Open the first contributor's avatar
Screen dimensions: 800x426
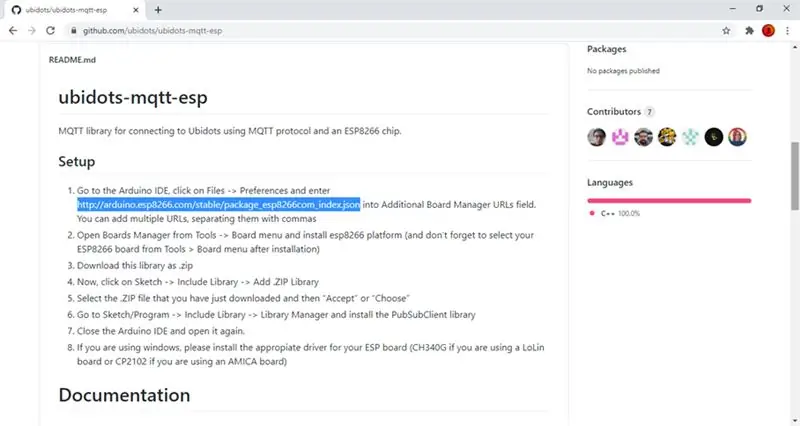(596, 137)
